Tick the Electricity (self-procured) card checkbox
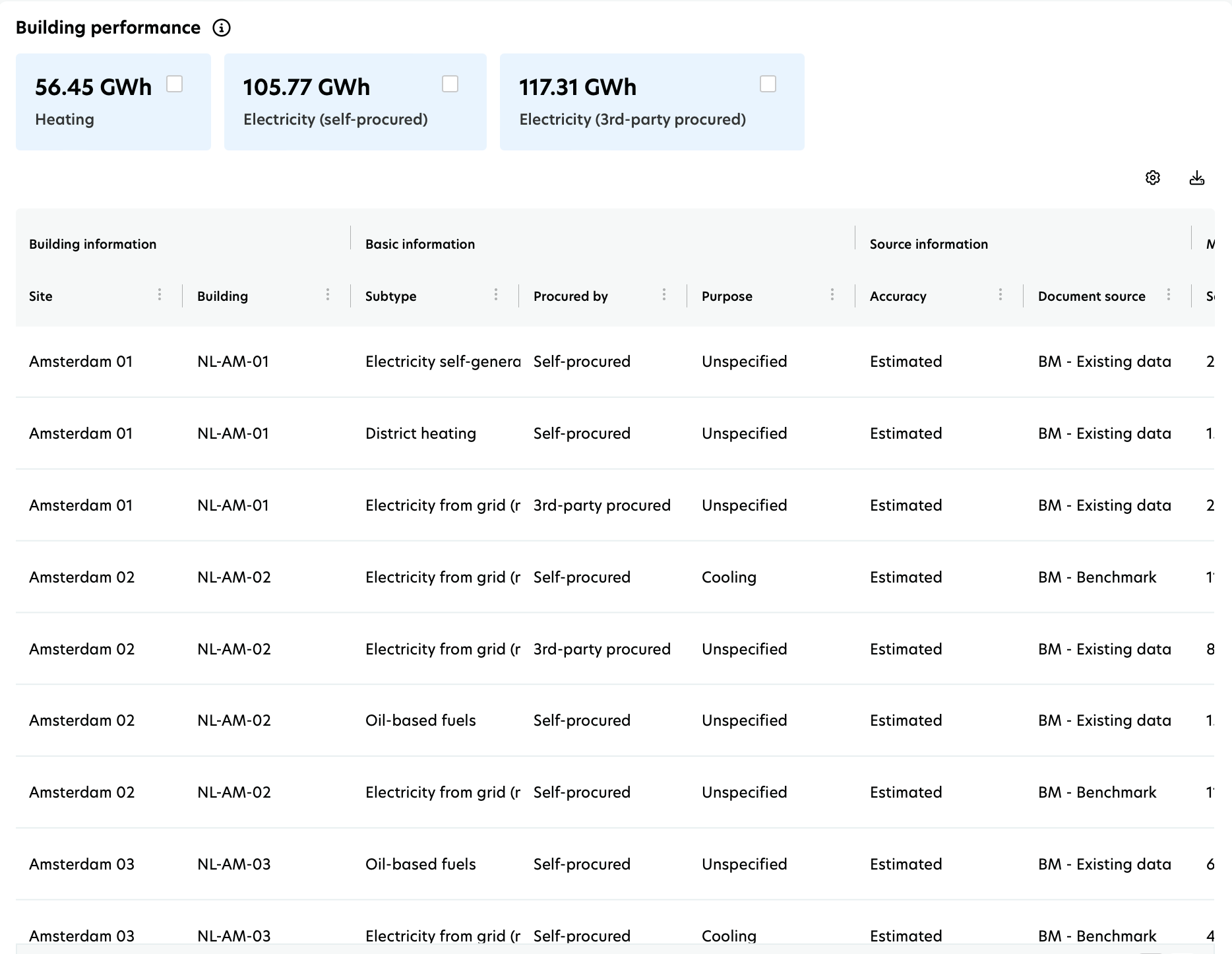This screenshot has width=1232, height=954. (x=450, y=84)
